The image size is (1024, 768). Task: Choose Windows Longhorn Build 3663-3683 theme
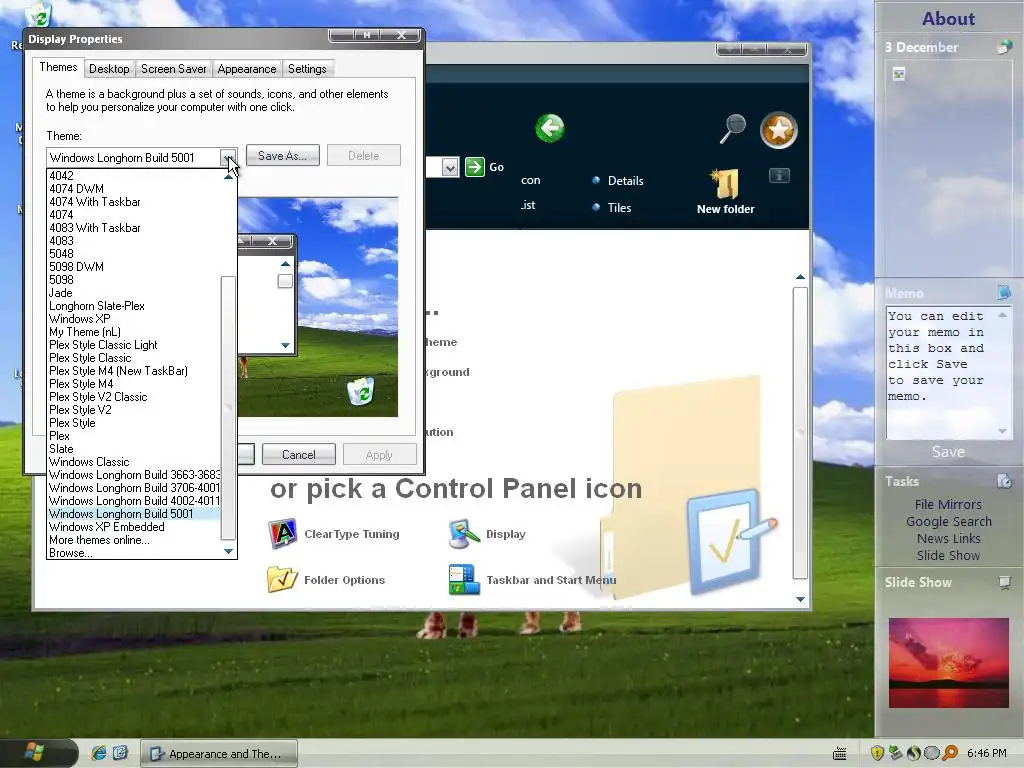[x=134, y=475]
